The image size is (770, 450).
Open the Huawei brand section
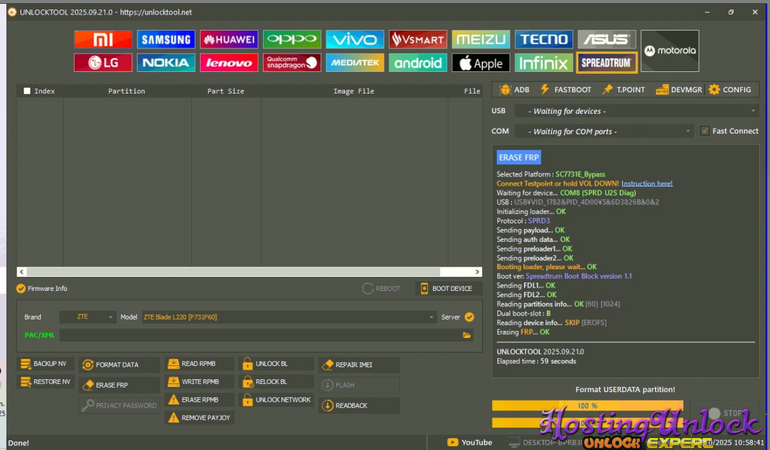(x=229, y=40)
